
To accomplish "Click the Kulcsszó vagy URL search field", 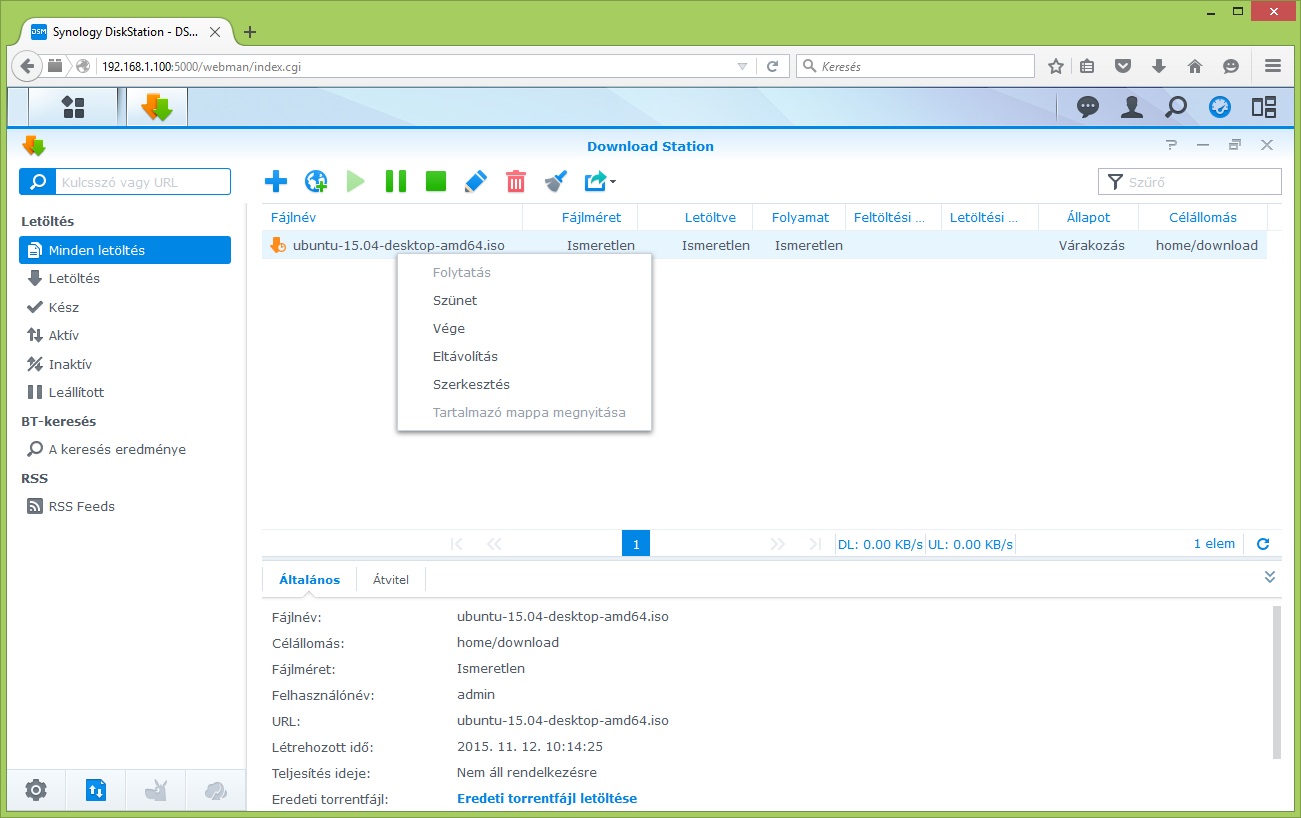I will [x=143, y=182].
